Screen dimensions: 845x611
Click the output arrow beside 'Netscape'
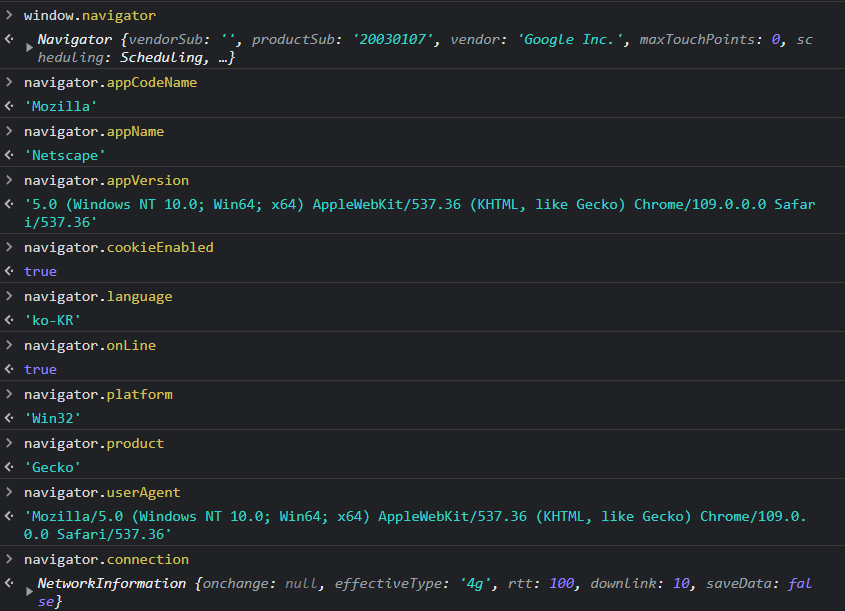(9, 155)
